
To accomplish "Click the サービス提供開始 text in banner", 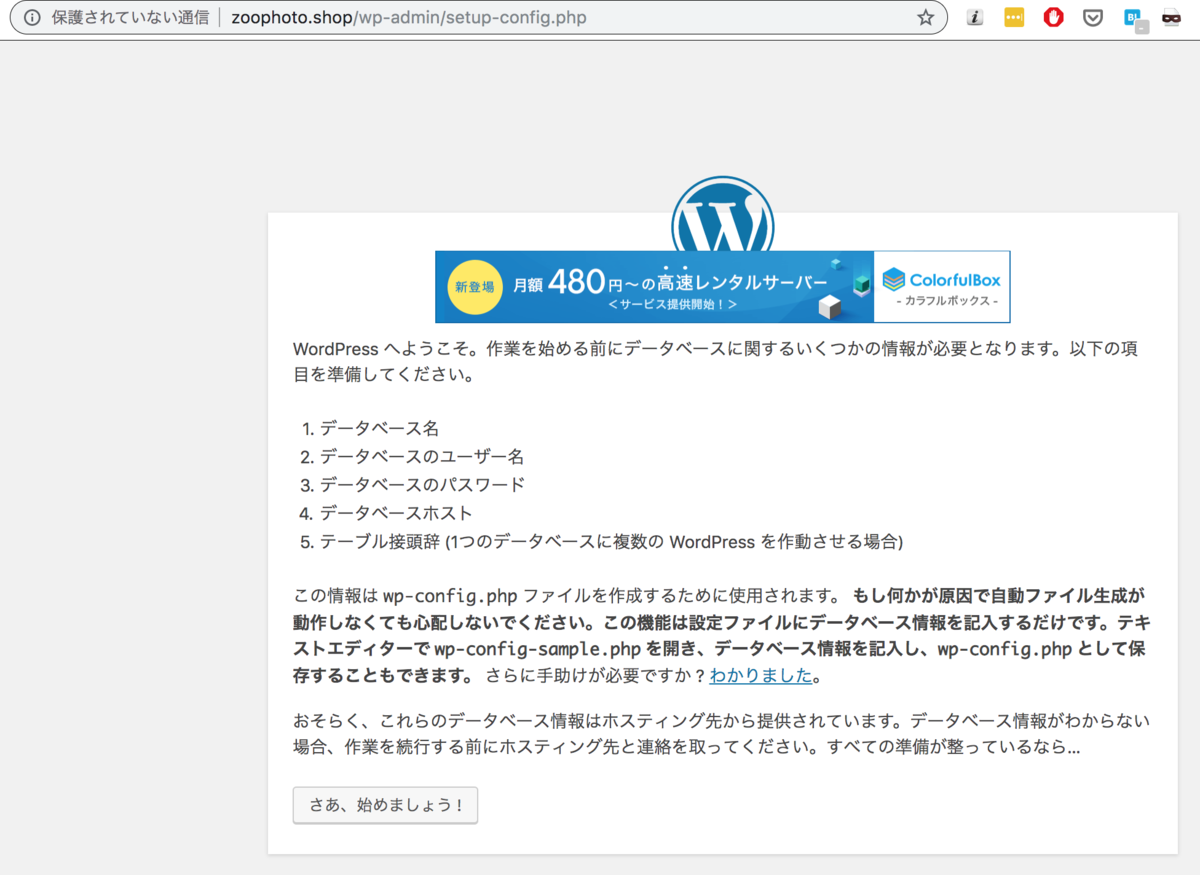I will click(x=672, y=304).
